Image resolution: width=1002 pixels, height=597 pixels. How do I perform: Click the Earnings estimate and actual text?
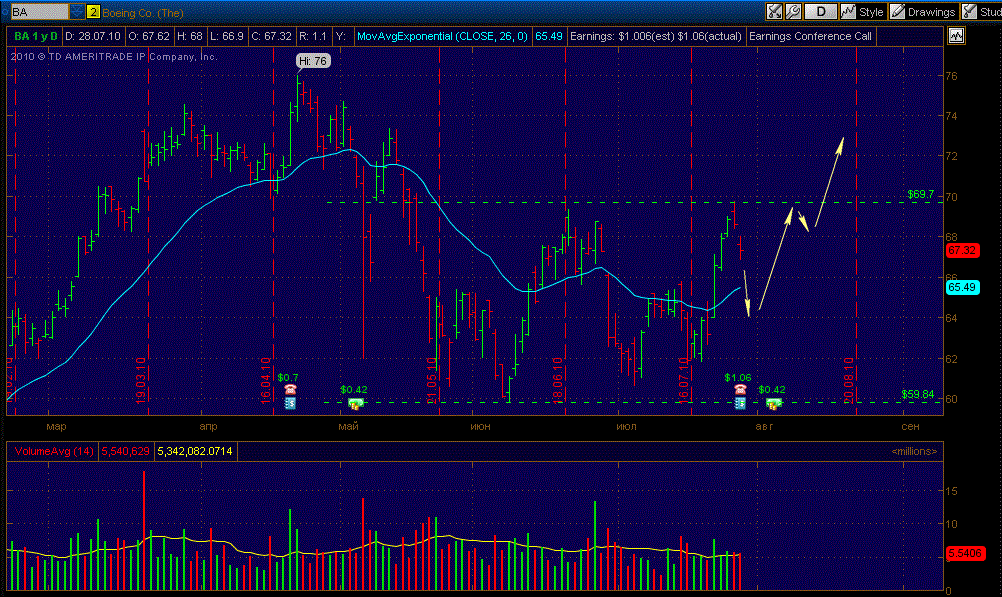656,36
